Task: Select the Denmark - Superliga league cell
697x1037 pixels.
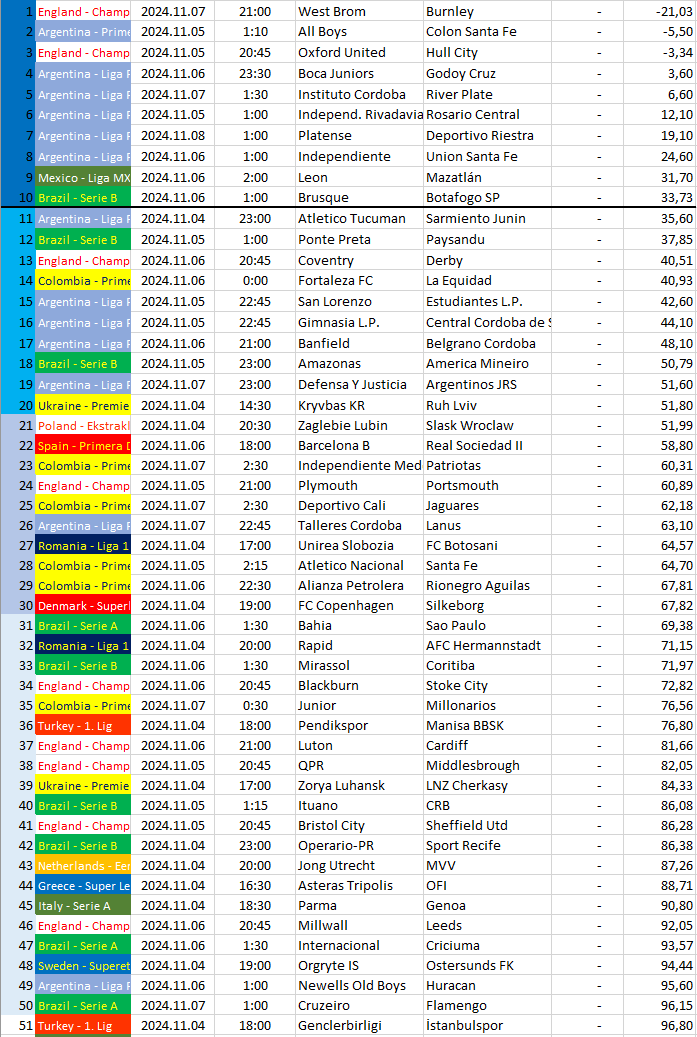Action: [83, 605]
